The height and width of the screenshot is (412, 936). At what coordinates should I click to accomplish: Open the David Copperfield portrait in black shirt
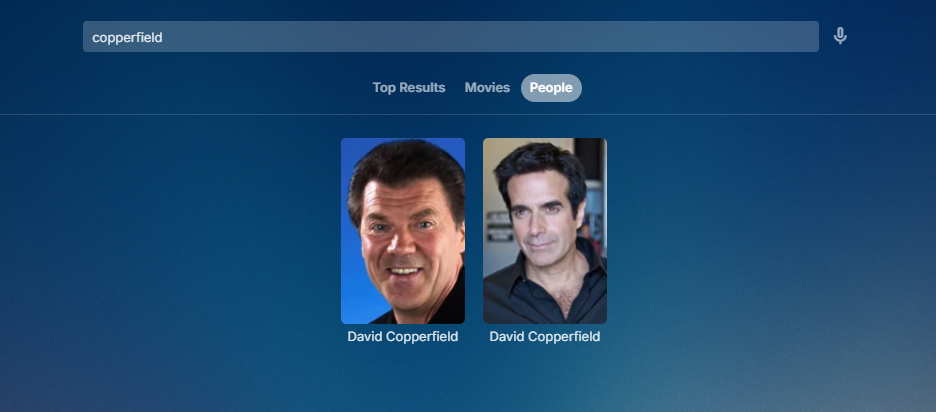point(545,231)
